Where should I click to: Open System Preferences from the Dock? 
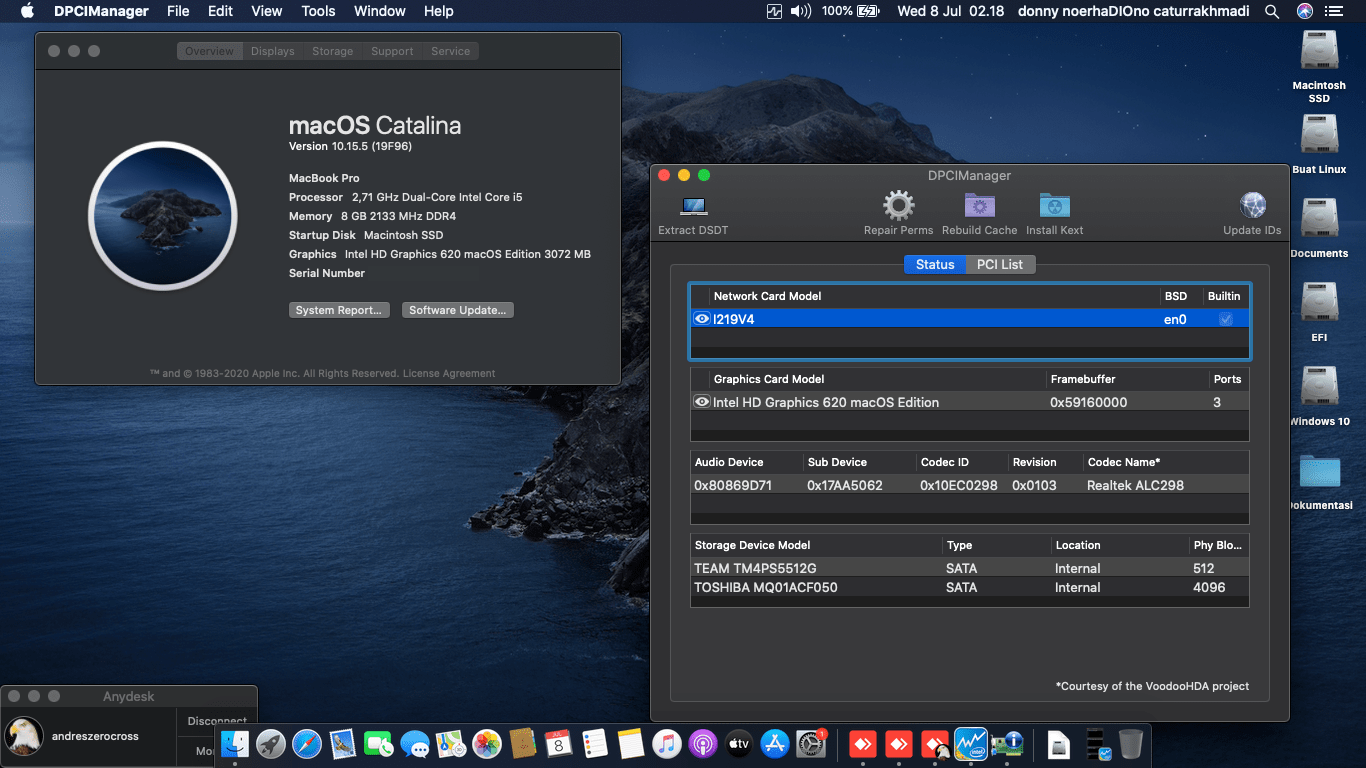coord(811,743)
